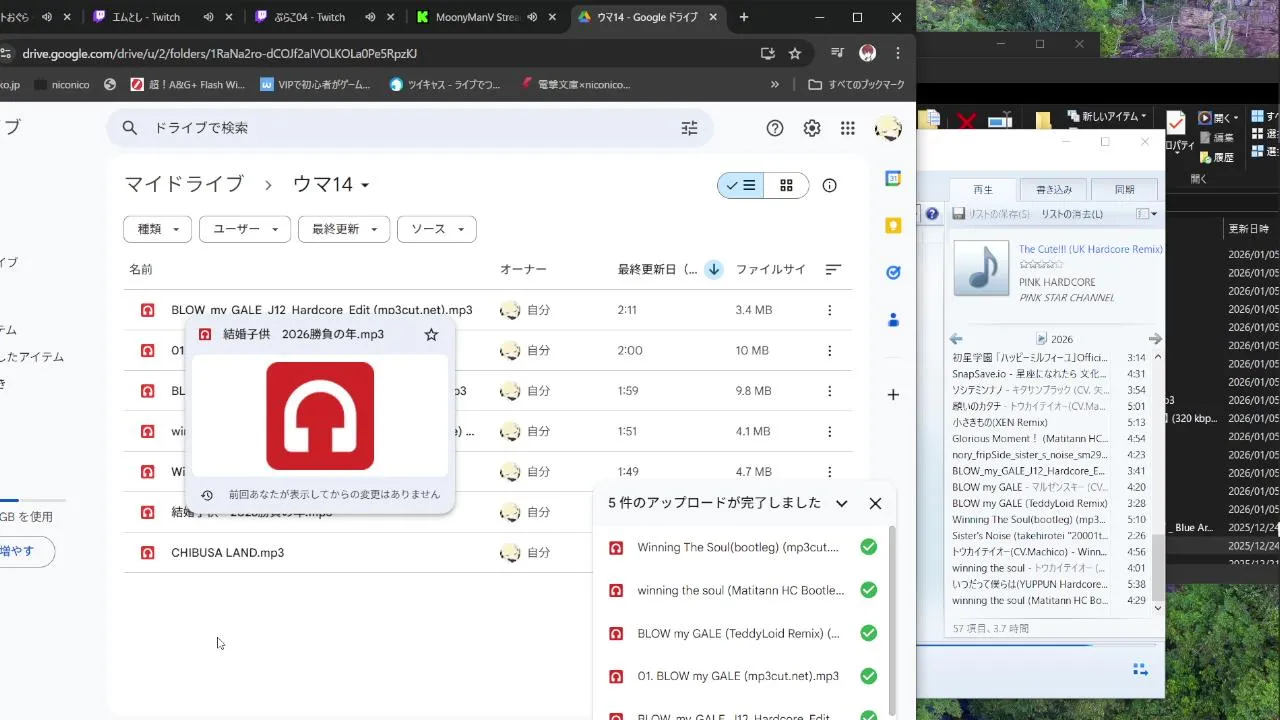Screen dimensions: 1280x720
Task: Go to マイドライブ breadcrumb
Action: 184,184
